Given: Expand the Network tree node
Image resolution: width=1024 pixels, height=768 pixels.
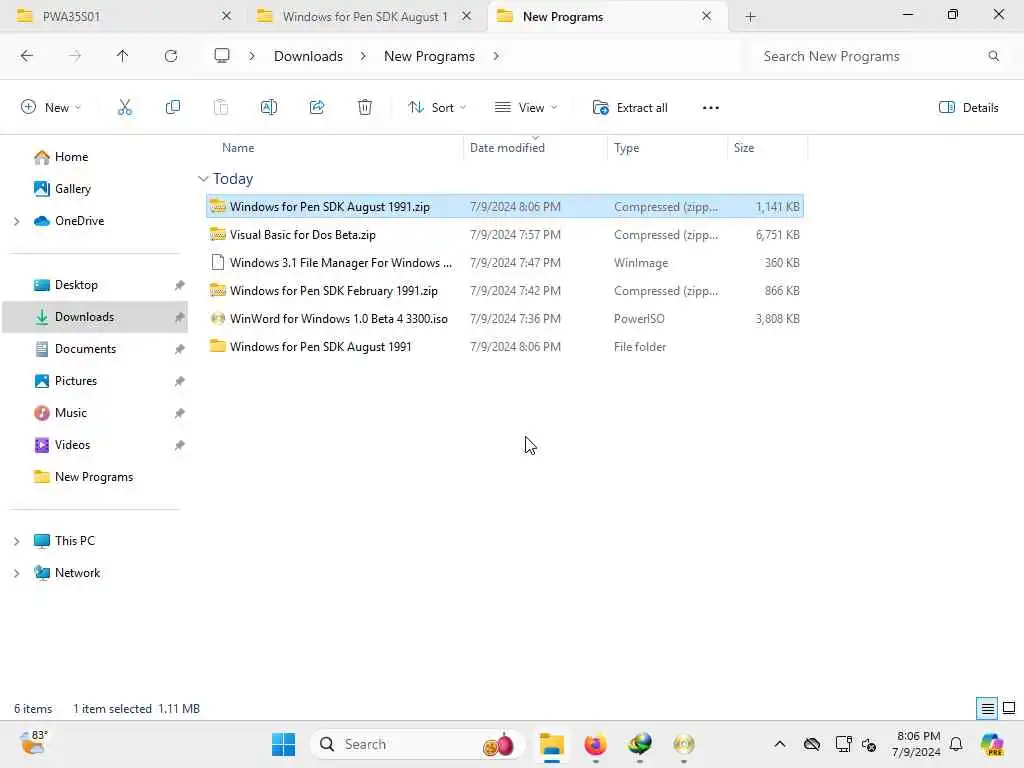Looking at the screenshot, I should 16,573.
